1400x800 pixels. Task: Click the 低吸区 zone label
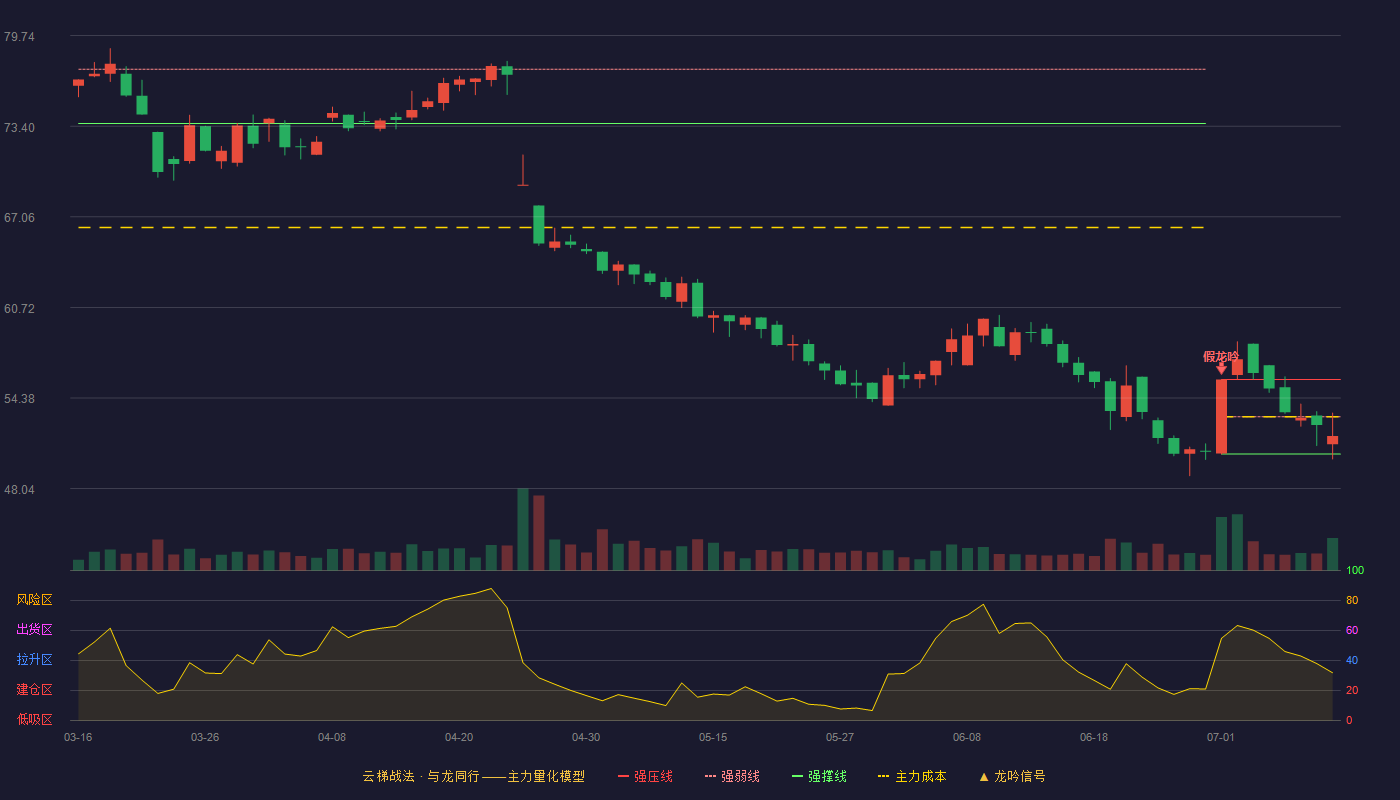click(x=34, y=719)
